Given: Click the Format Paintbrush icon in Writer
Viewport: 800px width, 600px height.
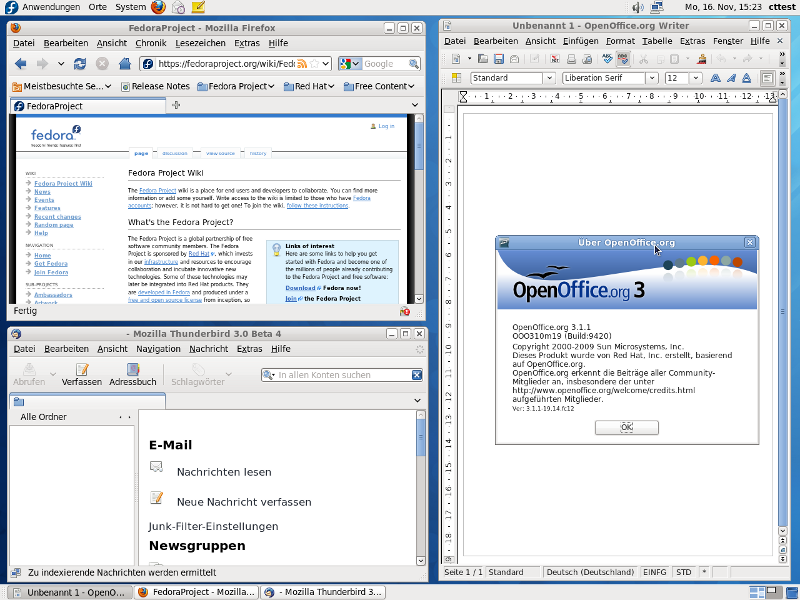Looking at the screenshot, I should [x=702, y=59].
